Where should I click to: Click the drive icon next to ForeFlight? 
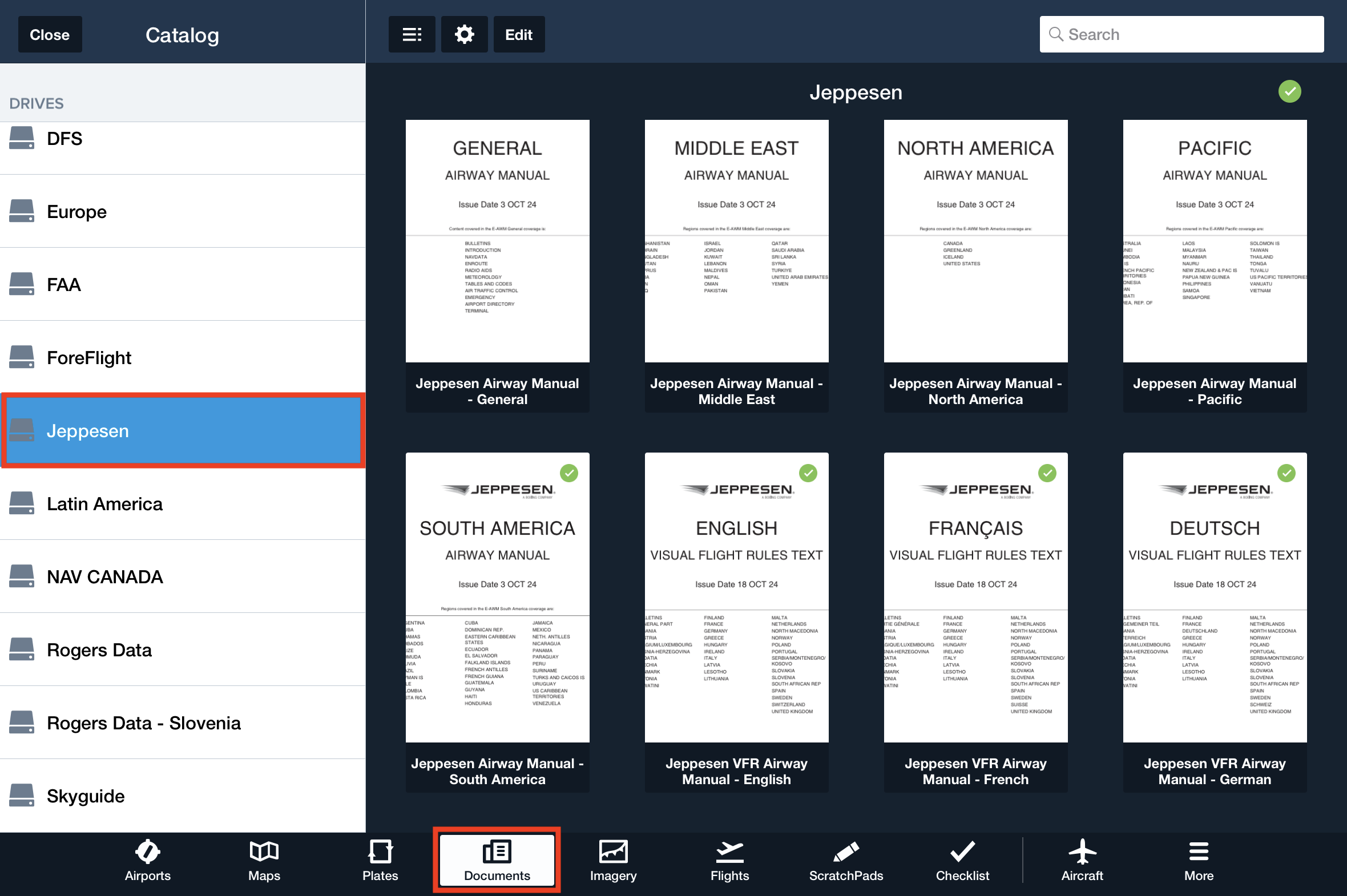click(x=22, y=357)
